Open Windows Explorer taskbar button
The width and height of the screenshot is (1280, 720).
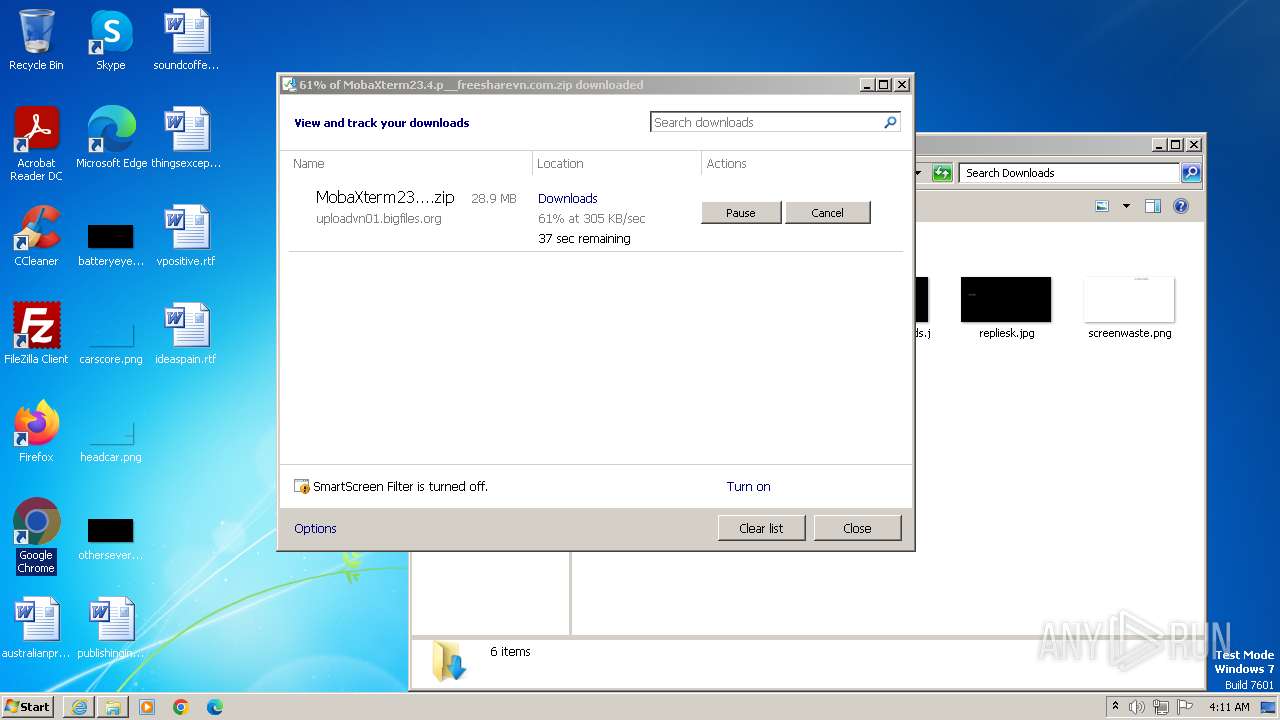click(113, 707)
